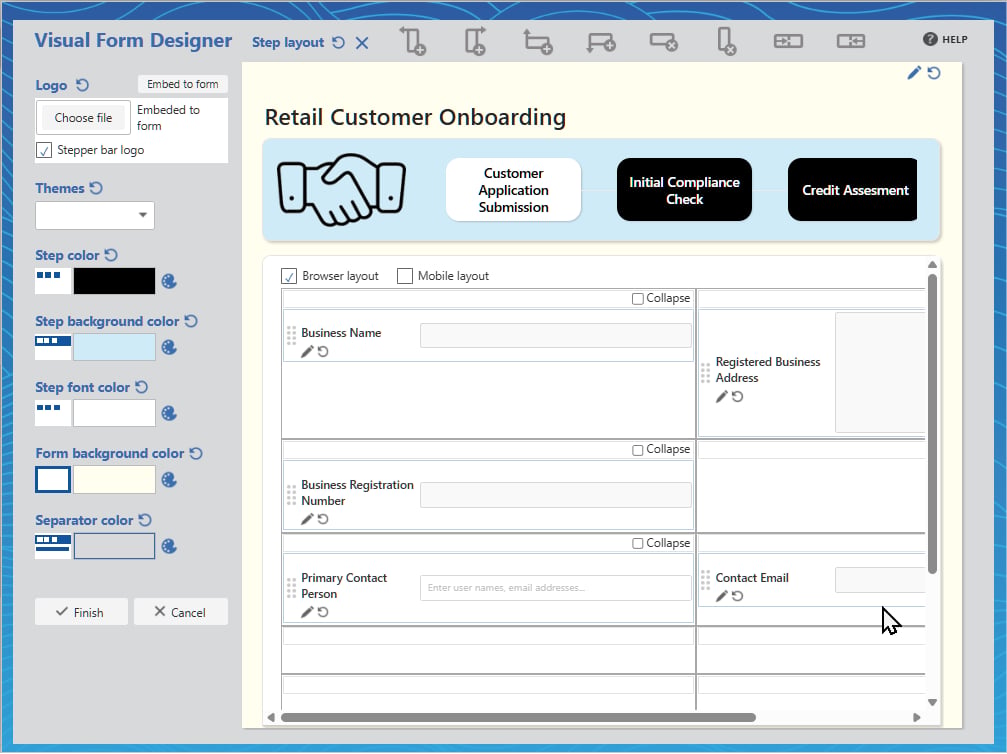Open the Step background color palette picker
This screenshot has height=754, width=1007.
tap(169, 347)
